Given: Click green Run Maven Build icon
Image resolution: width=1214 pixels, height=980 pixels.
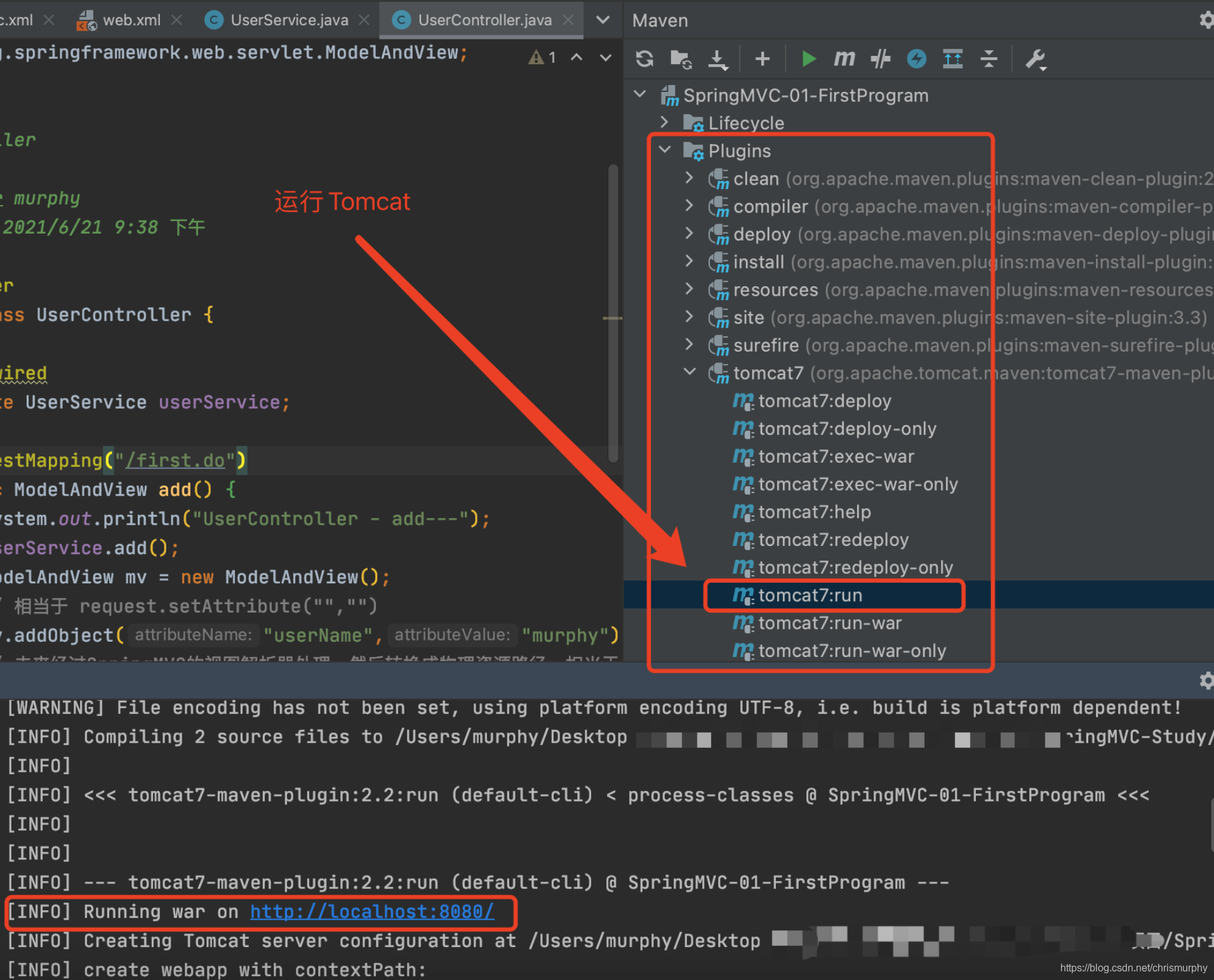Looking at the screenshot, I should 808,59.
